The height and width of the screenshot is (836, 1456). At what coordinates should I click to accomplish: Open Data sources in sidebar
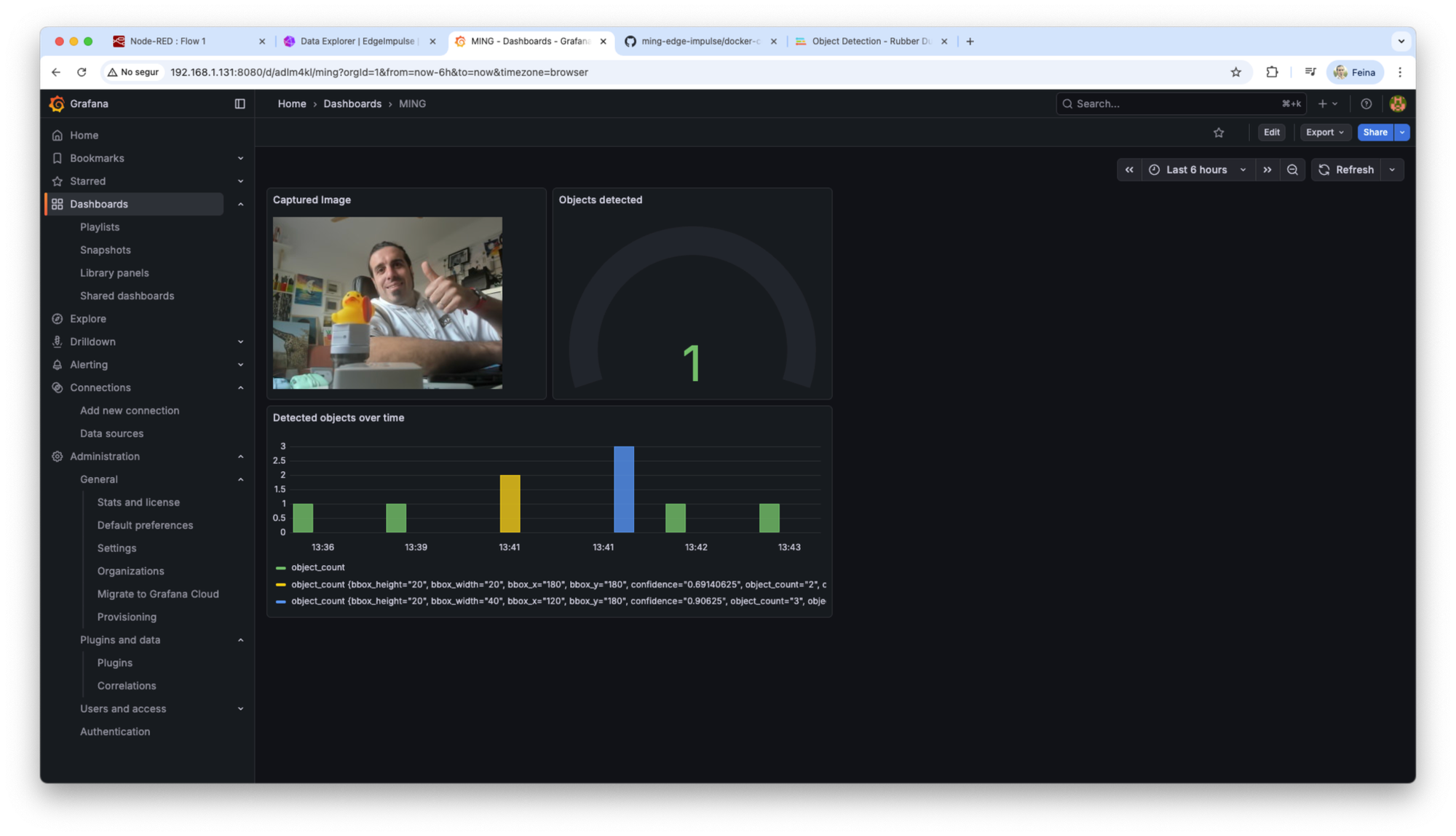click(x=111, y=433)
